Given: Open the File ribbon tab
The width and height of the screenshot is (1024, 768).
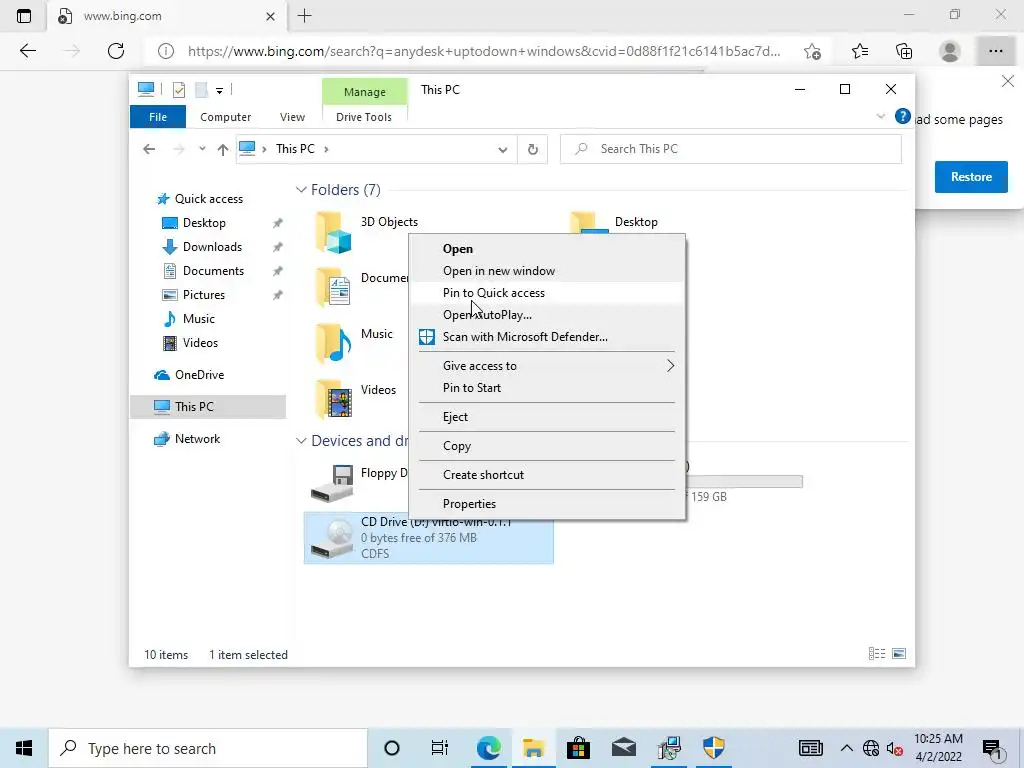Looking at the screenshot, I should [x=158, y=117].
